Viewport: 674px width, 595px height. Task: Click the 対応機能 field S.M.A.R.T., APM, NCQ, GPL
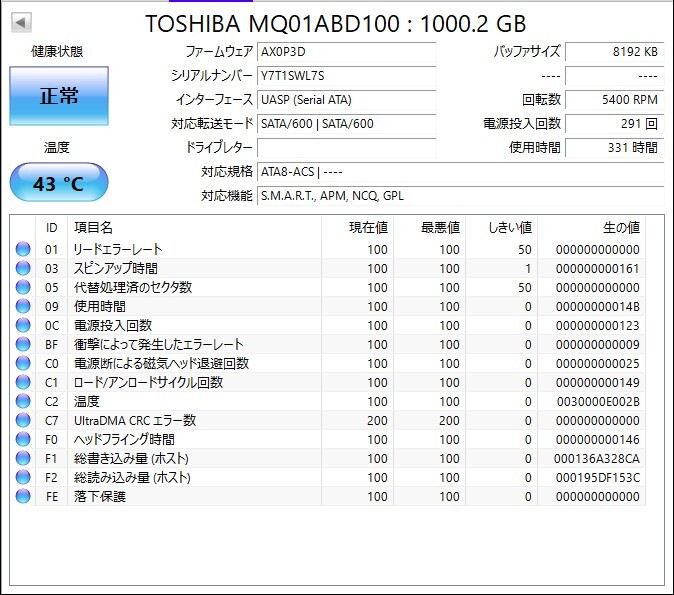tap(460, 196)
